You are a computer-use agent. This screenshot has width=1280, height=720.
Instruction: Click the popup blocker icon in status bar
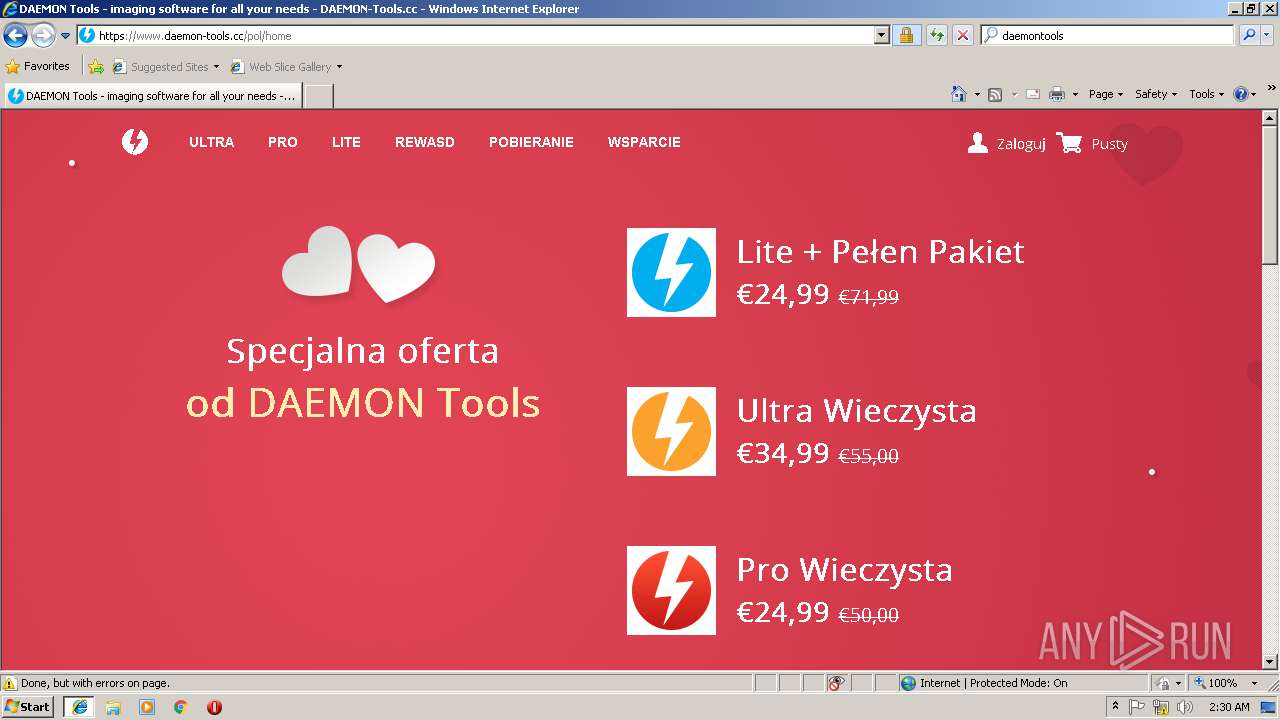(x=836, y=683)
